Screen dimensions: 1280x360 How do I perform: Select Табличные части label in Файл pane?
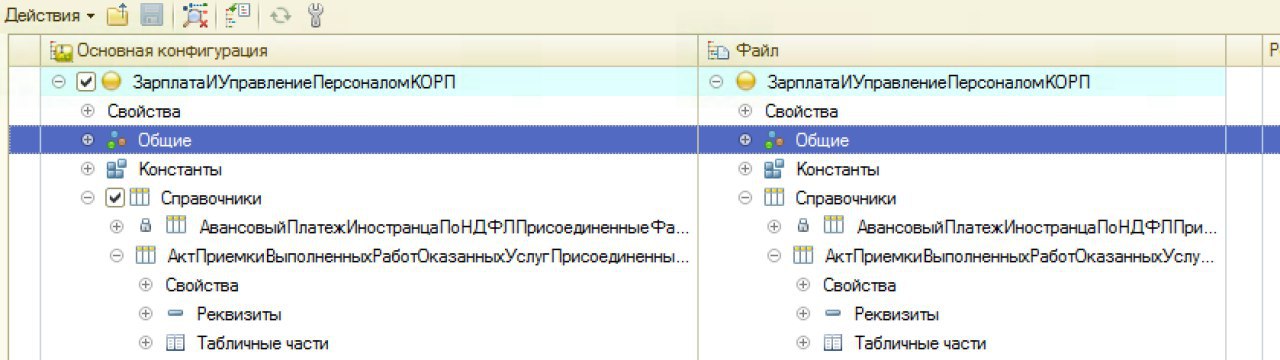pyautogui.click(x=920, y=343)
